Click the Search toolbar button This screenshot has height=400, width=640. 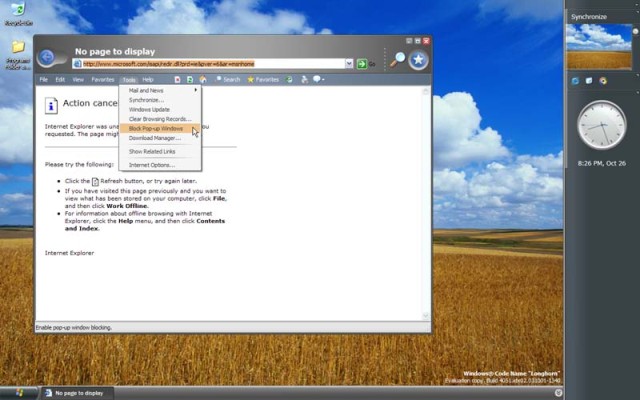click(x=228, y=80)
